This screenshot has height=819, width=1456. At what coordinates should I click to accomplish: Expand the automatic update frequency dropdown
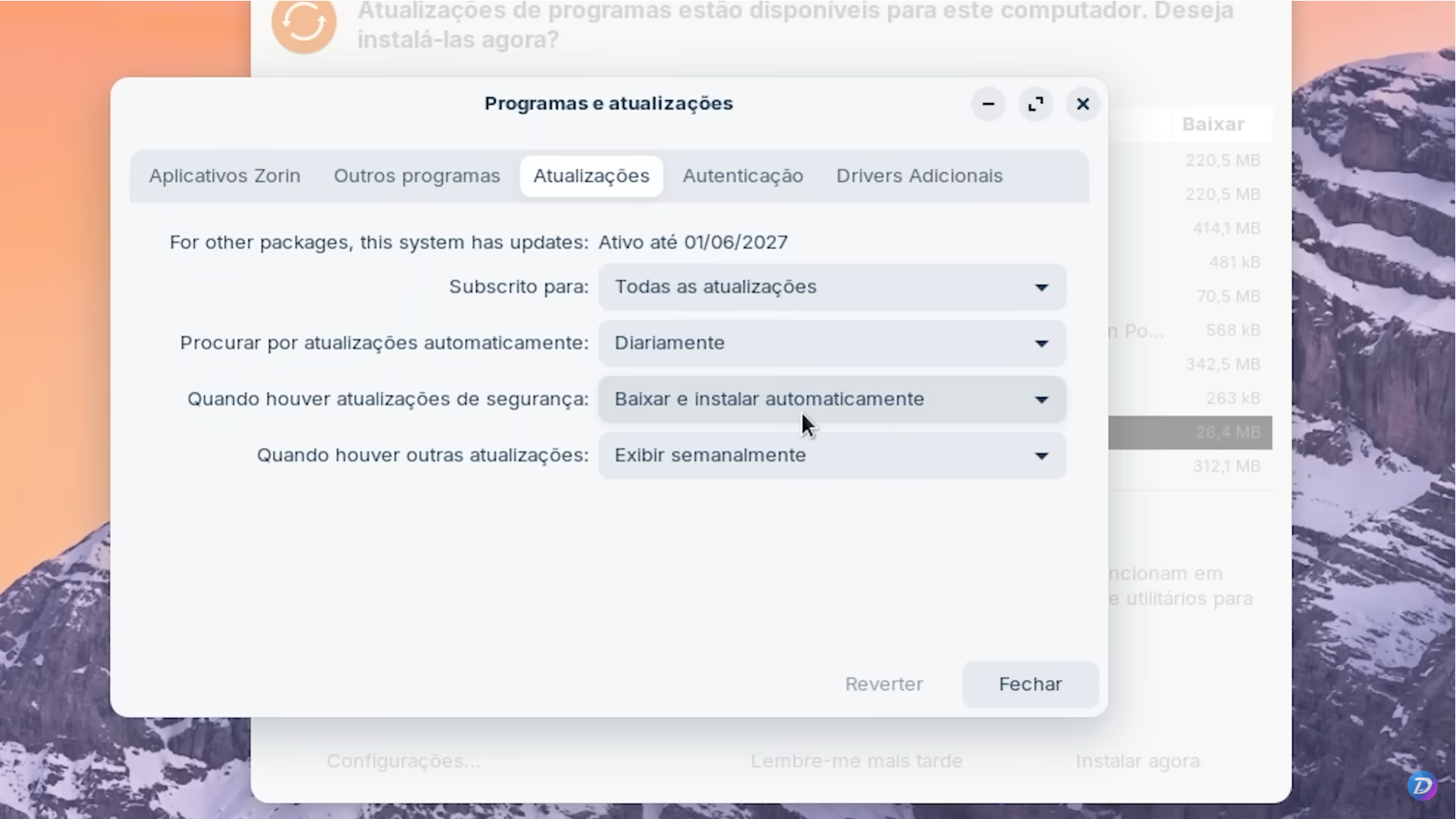[x=832, y=343]
